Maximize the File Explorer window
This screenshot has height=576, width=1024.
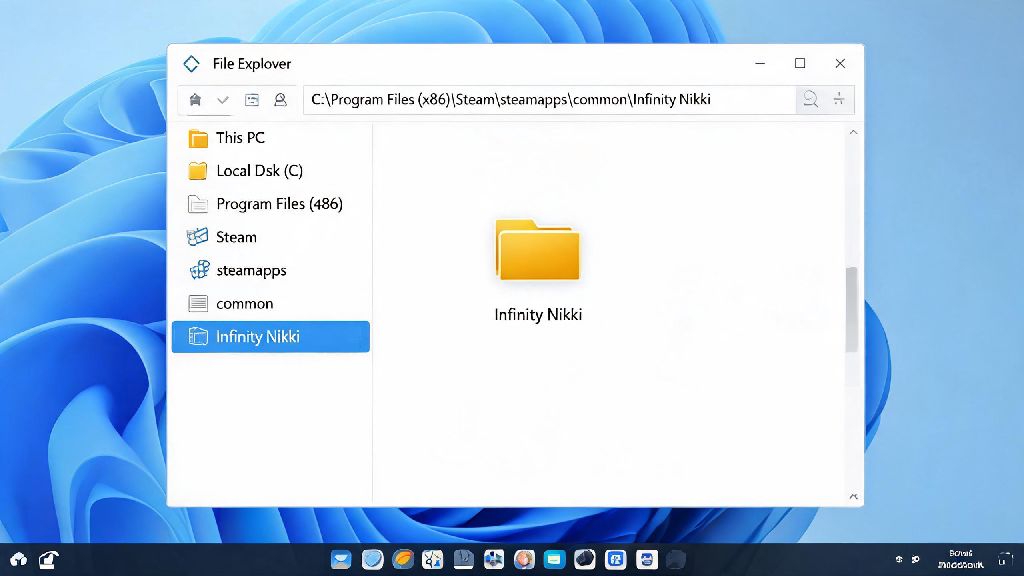tap(800, 63)
